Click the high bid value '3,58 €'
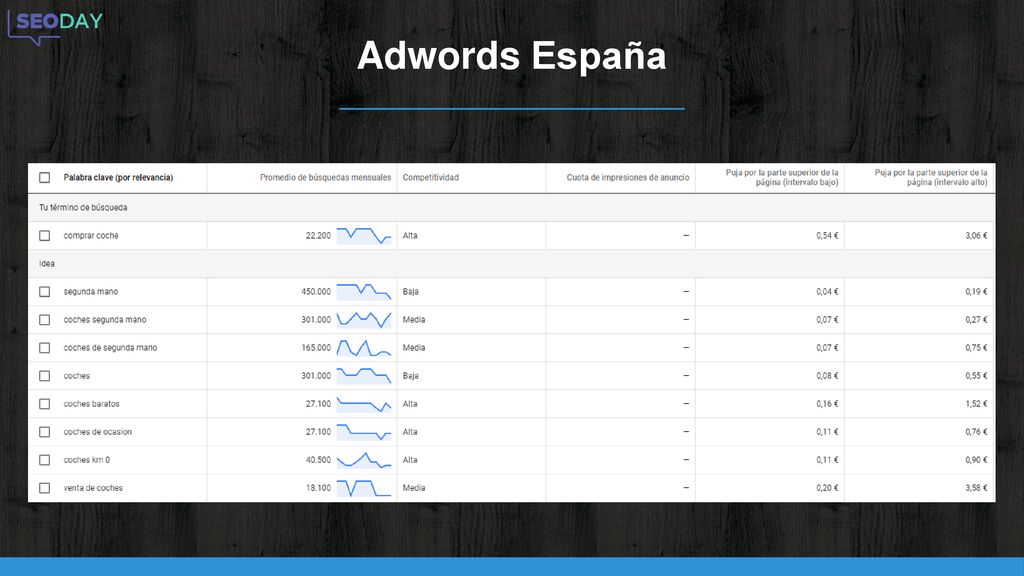 pyautogui.click(x=976, y=488)
